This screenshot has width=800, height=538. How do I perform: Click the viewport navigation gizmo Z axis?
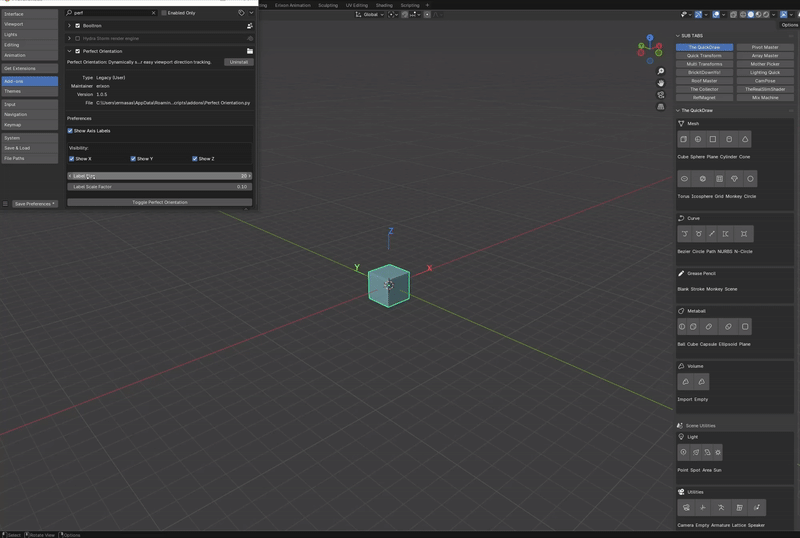tap(650, 37)
